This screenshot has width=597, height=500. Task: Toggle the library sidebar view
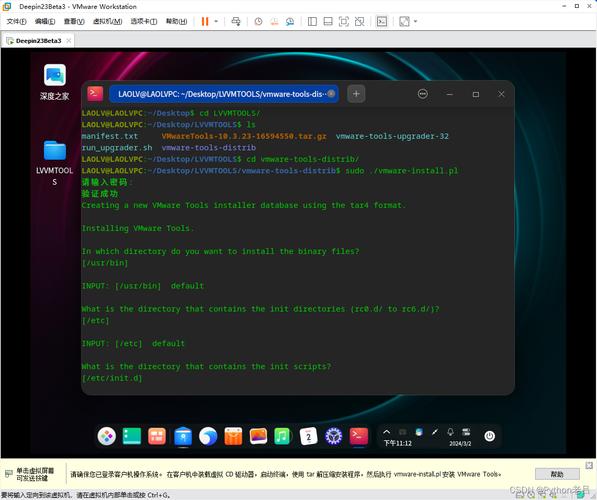[312, 21]
